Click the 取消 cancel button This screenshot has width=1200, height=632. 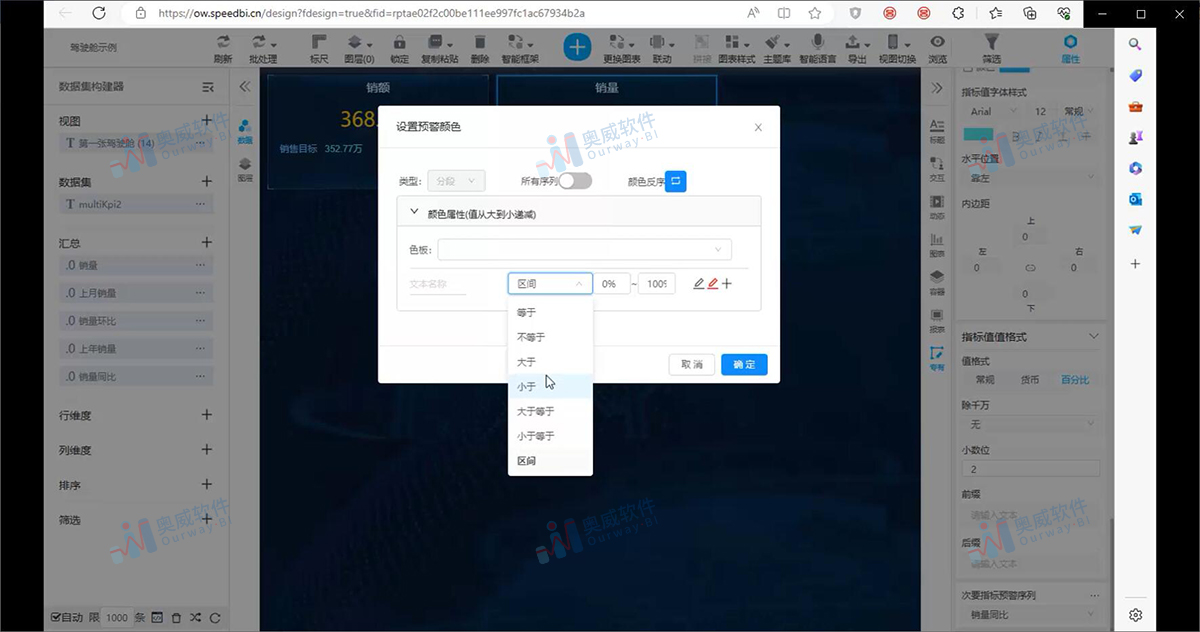(691, 364)
